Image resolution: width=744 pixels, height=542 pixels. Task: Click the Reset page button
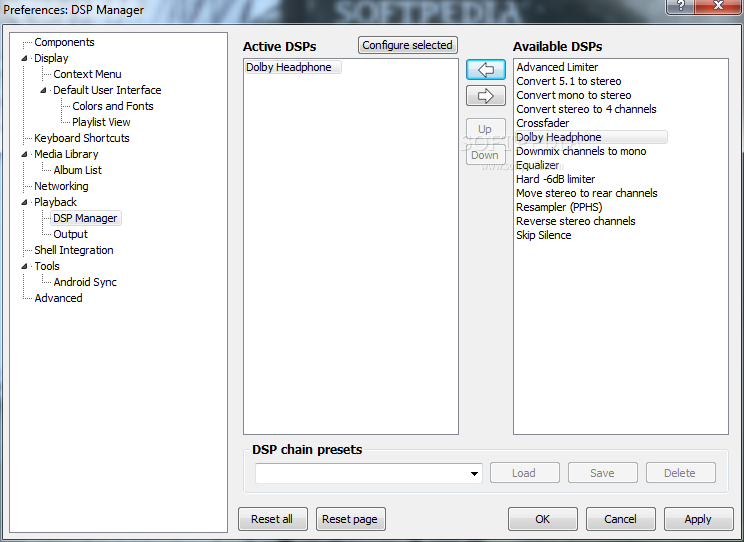pos(350,519)
